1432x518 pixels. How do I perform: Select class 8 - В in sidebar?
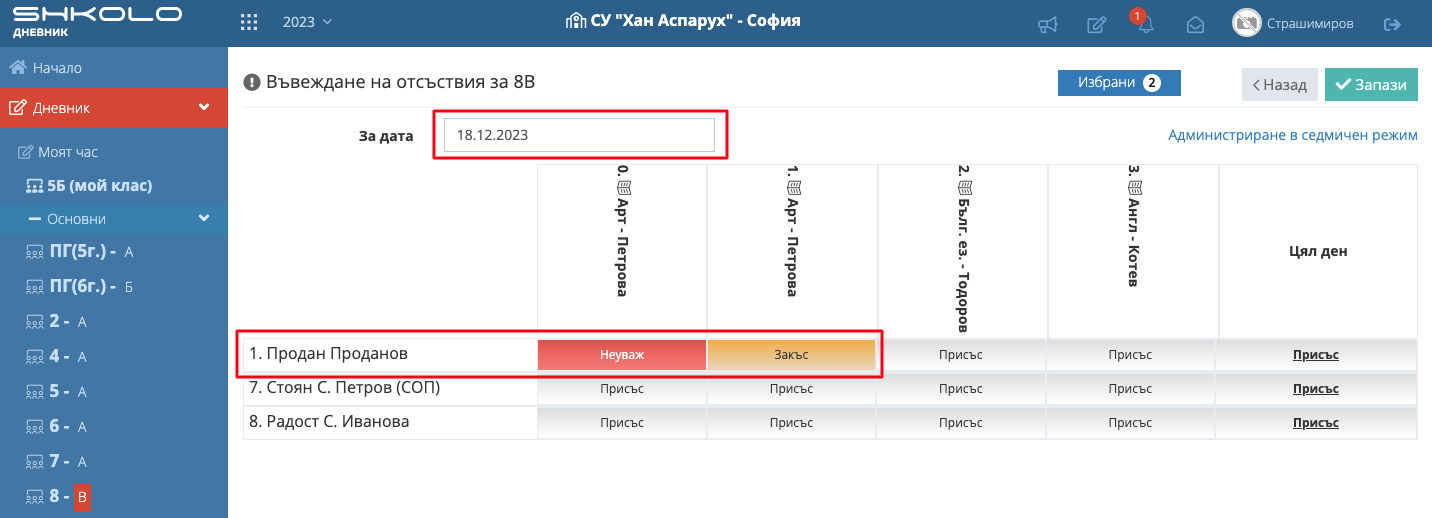[x=58, y=496]
